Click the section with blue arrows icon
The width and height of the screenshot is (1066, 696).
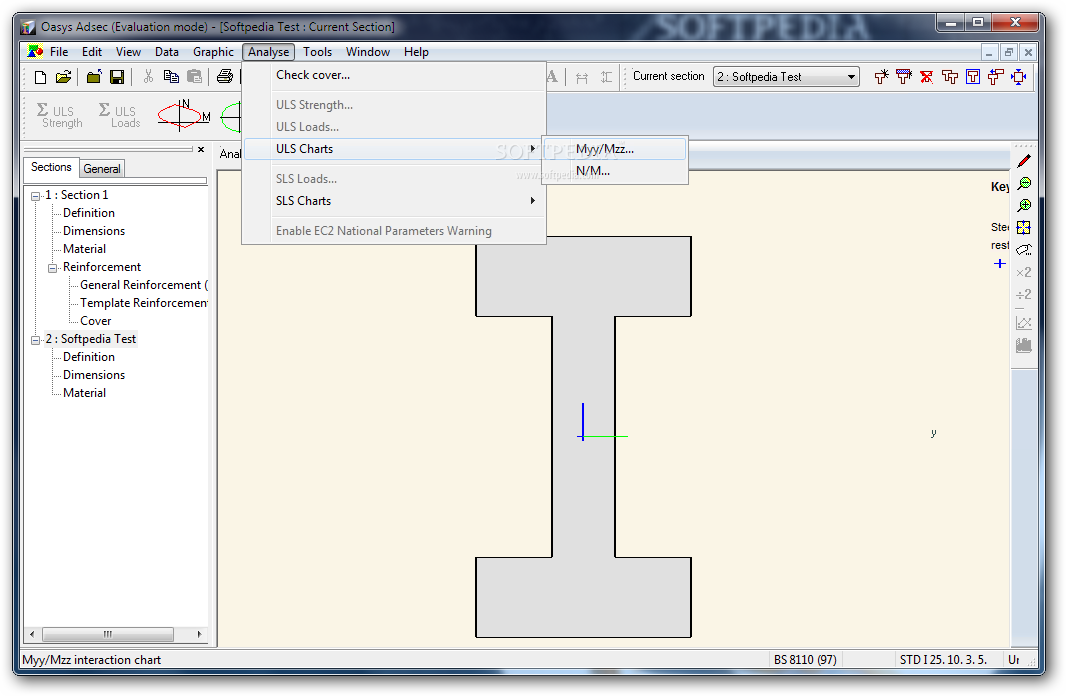click(x=1018, y=77)
